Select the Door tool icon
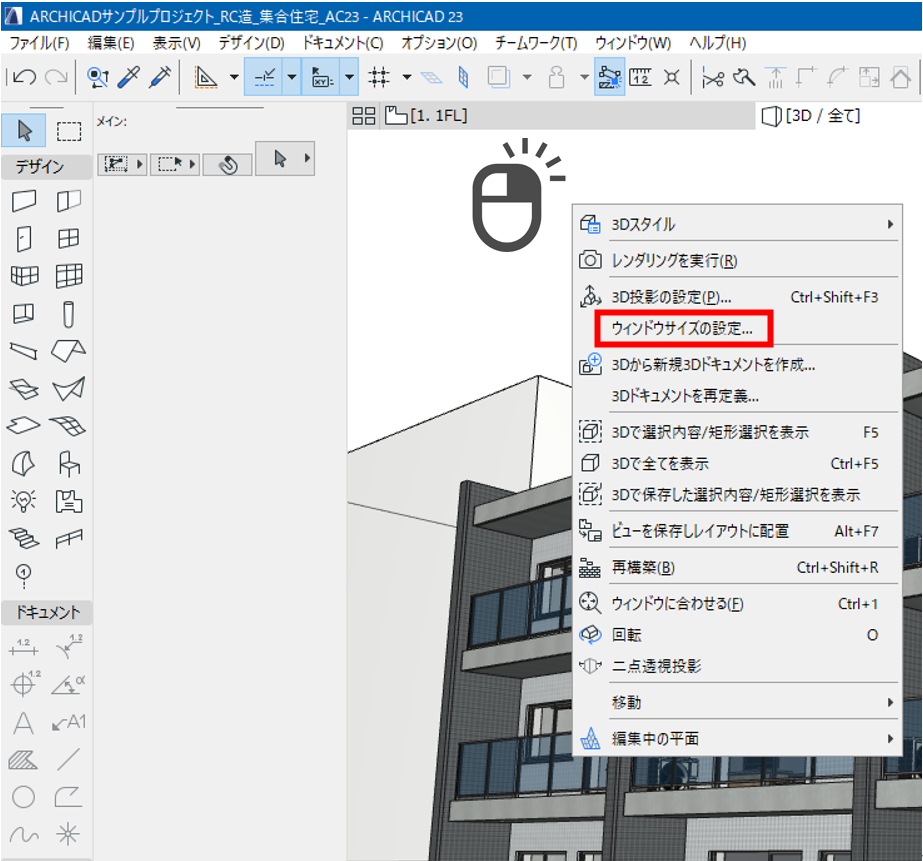The image size is (923, 861). pyautogui.click(x=24, y=239)
